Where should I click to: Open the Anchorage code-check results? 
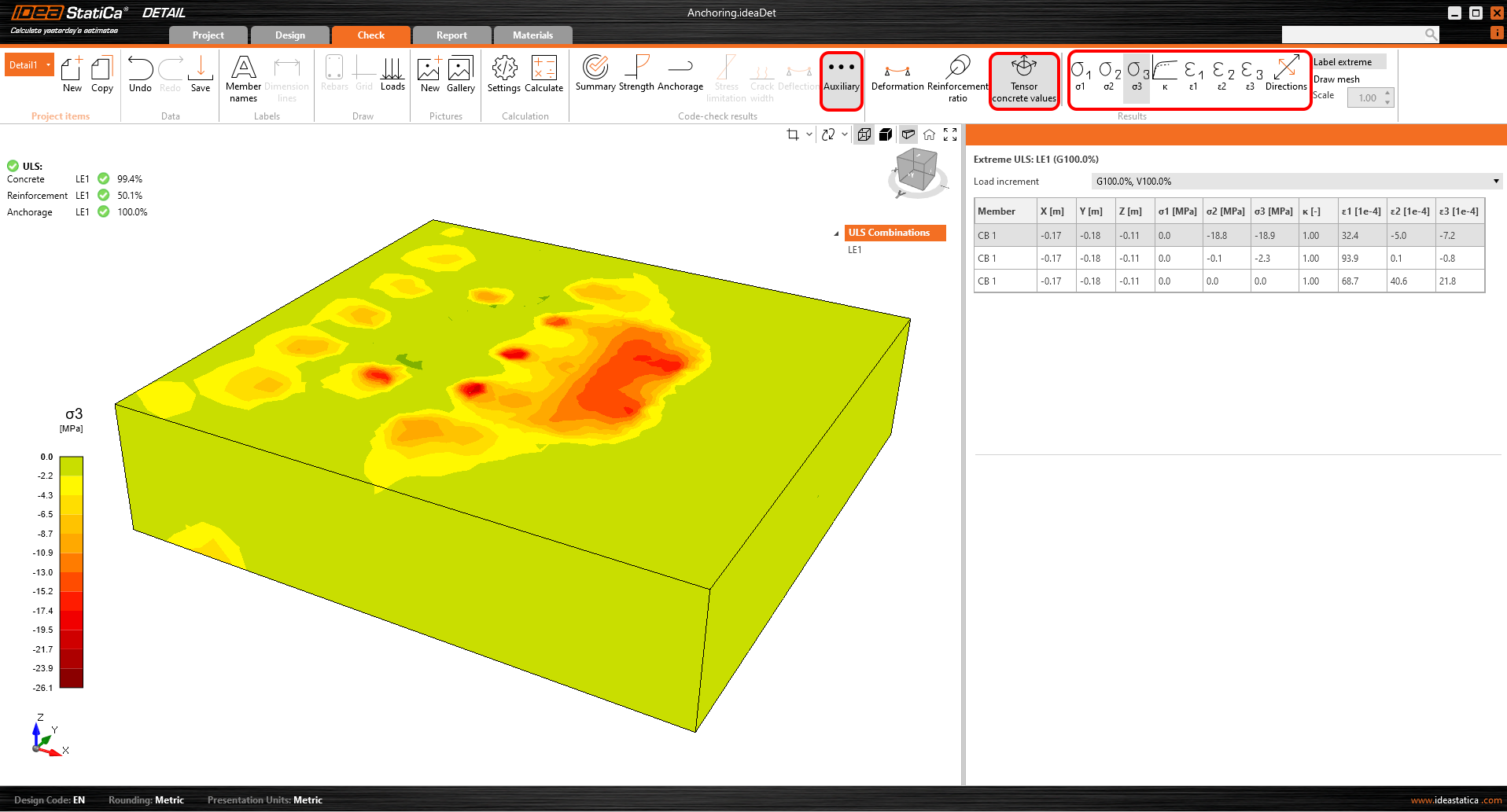pyautogui.click(x=680, y=75)
